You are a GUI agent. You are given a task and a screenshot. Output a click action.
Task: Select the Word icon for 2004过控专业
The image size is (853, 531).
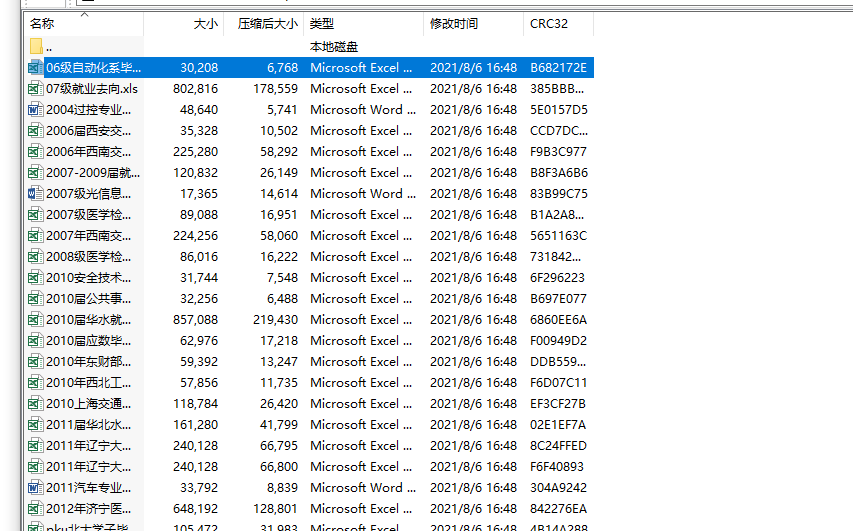tap(35, 110)
